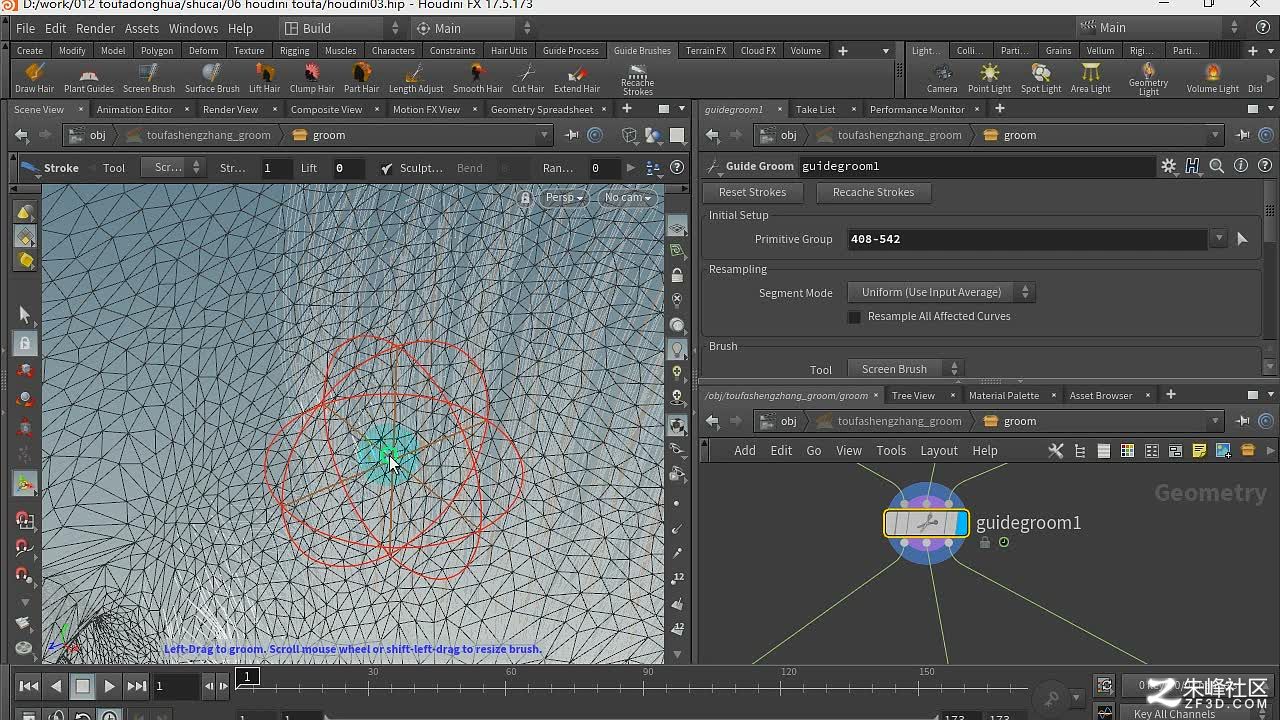Image resolution: width=1280 pixels, height=720 pixels.
Task: Activate the Screen Brush shelf tool
Action: tap(149, 78)
